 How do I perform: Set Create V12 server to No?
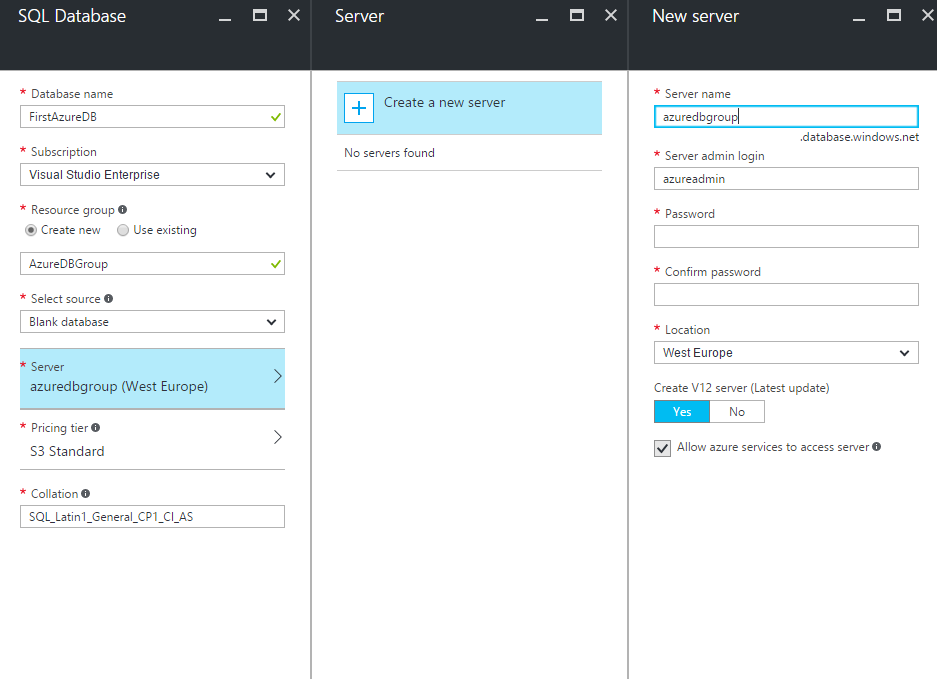(737, 412)
